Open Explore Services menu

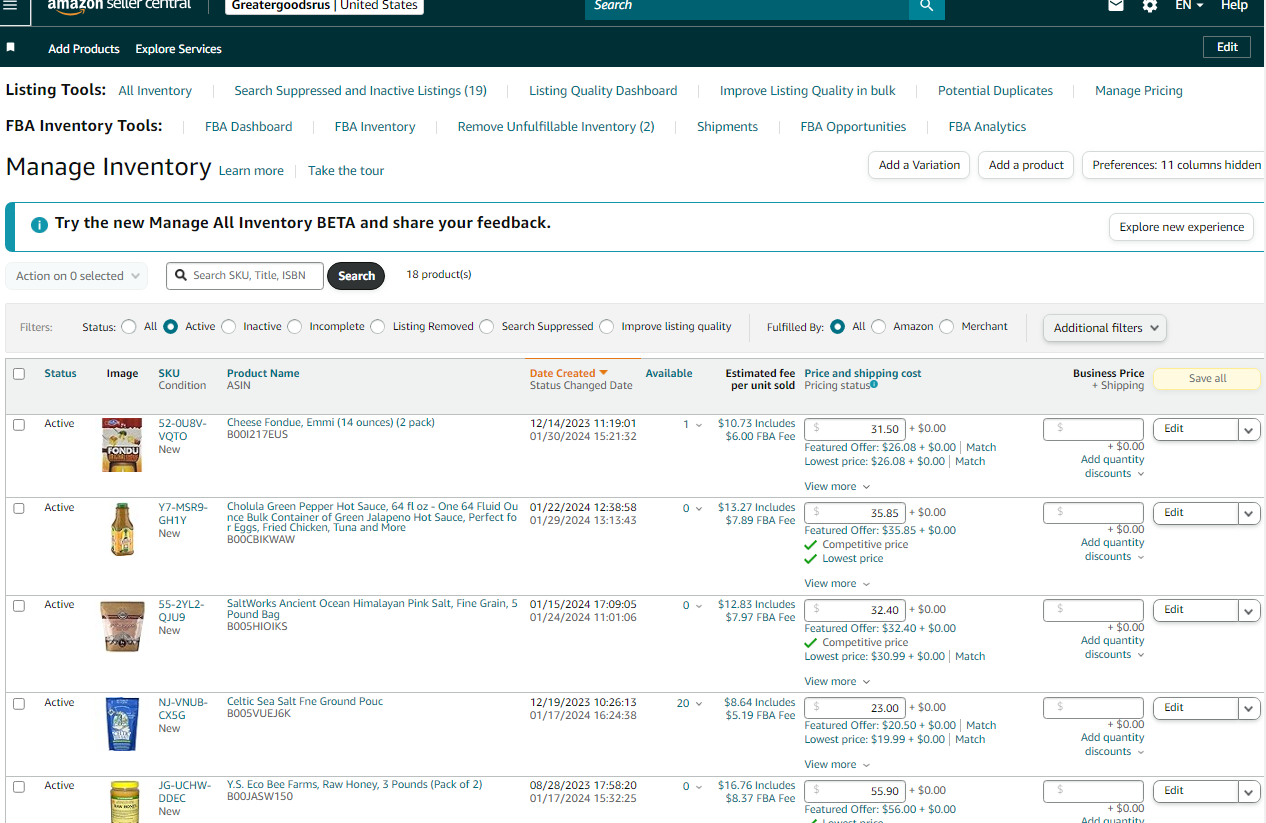[179, 49]
